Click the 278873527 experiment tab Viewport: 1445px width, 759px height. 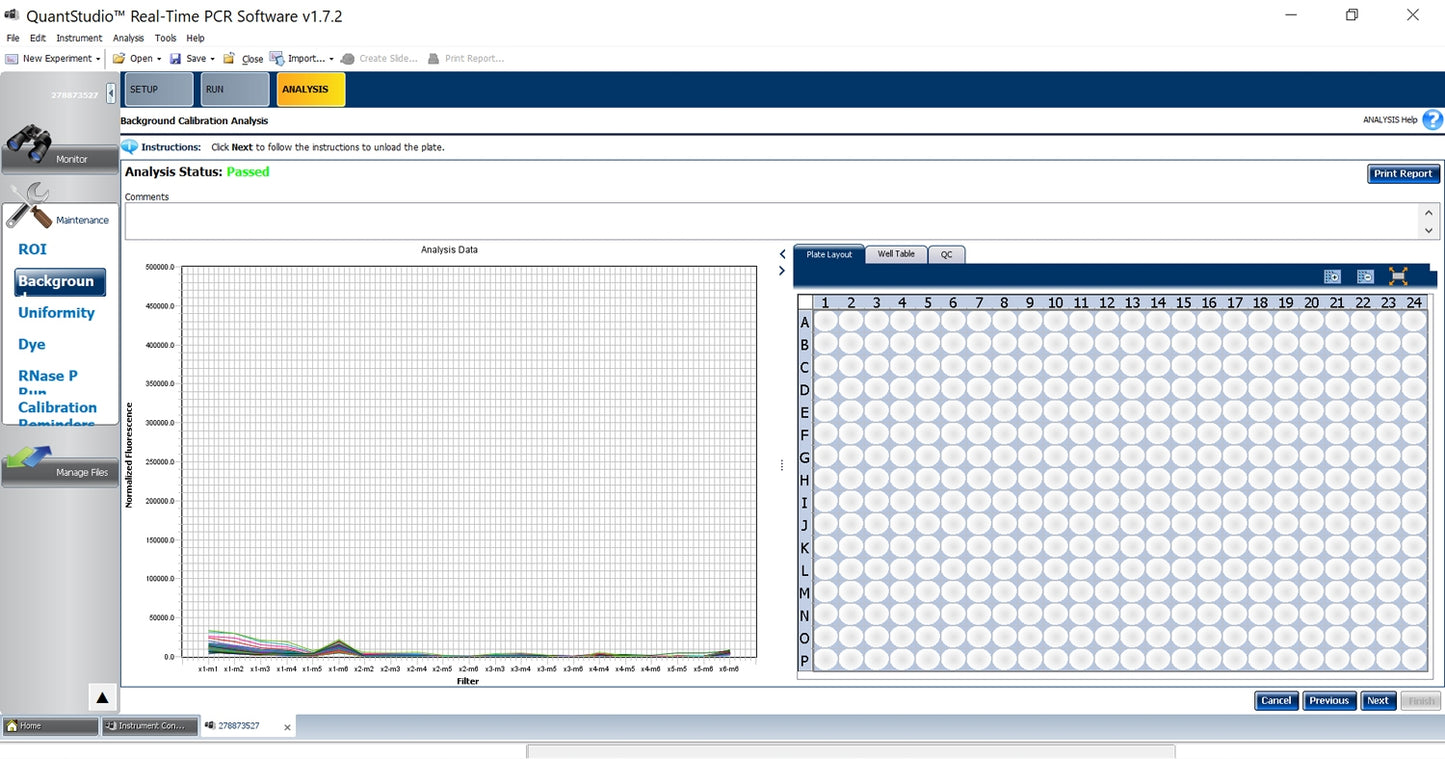point(239,726)
